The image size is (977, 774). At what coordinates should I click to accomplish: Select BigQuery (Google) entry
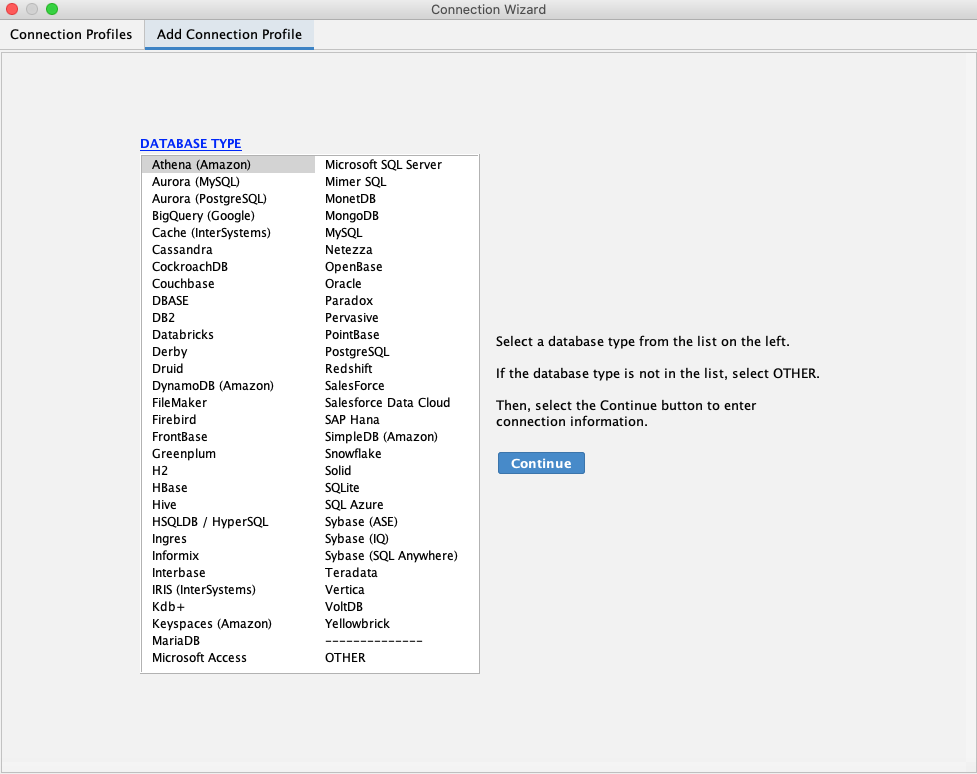(203, 216)
